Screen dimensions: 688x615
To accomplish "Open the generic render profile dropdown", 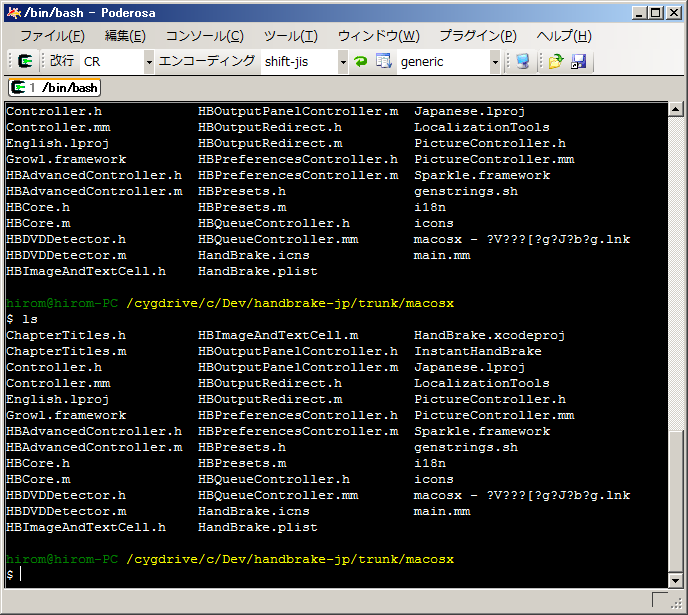I will (x=495, y=62).
